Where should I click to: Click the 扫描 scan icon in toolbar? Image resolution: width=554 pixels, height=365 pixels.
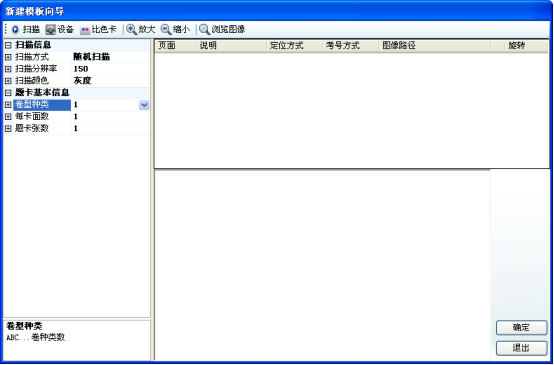click(x=16, y=30)
